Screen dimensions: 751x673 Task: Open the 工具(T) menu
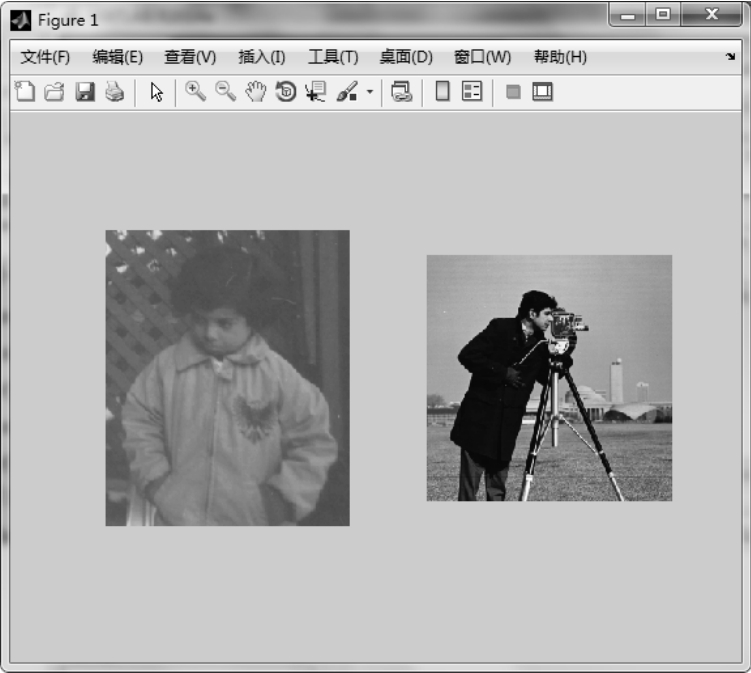(x=332, y=57)
